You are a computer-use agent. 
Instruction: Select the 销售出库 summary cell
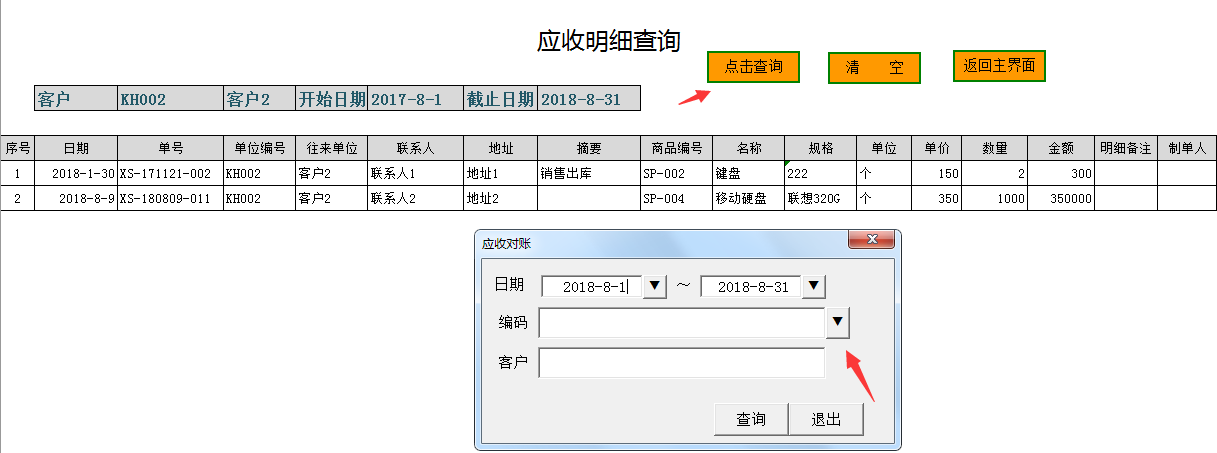click(x=589, y=173)
